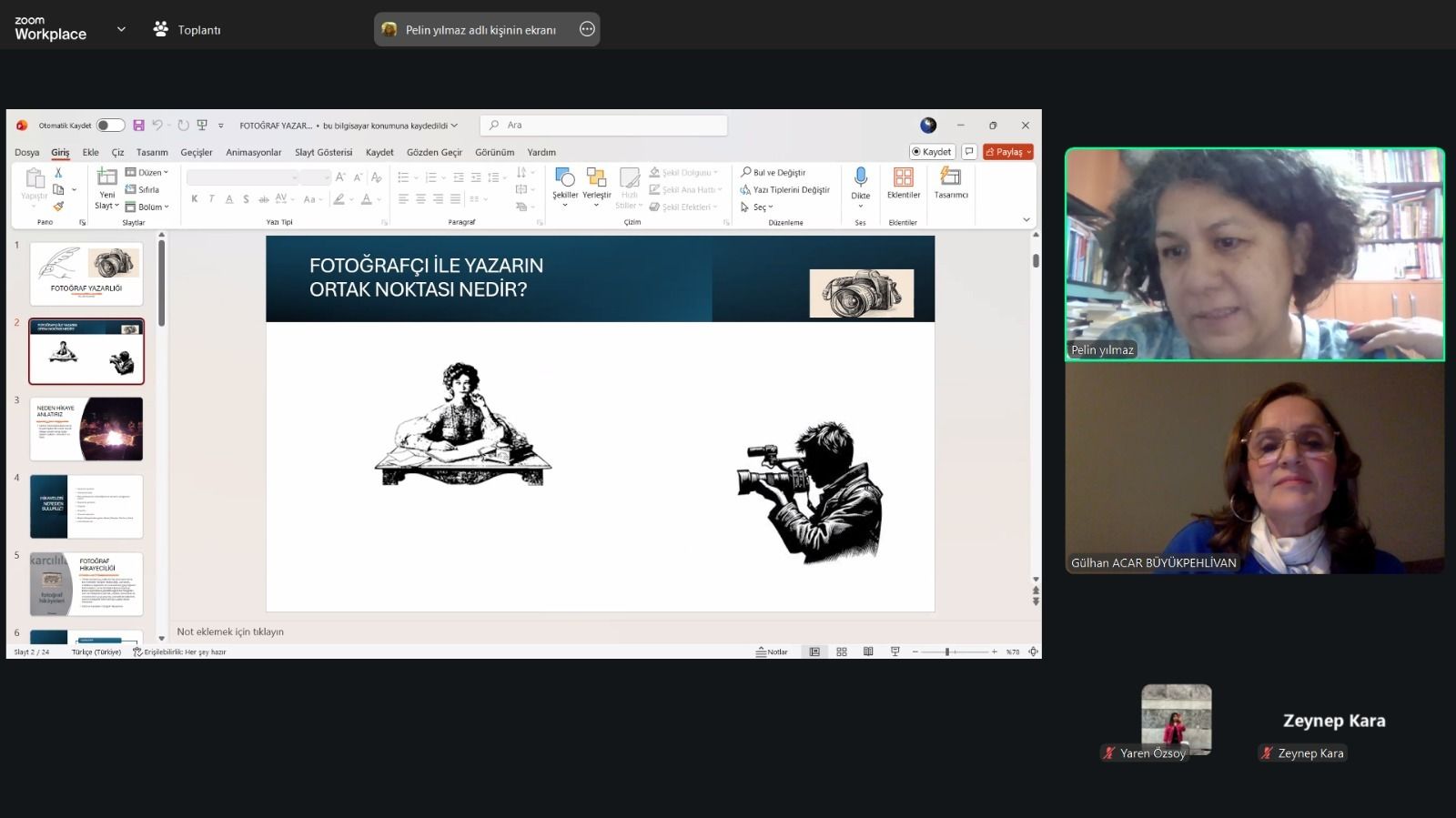Expand the Bölüm section dropdown
This screenshot has width=1456, height=818.
pos(147,207)
